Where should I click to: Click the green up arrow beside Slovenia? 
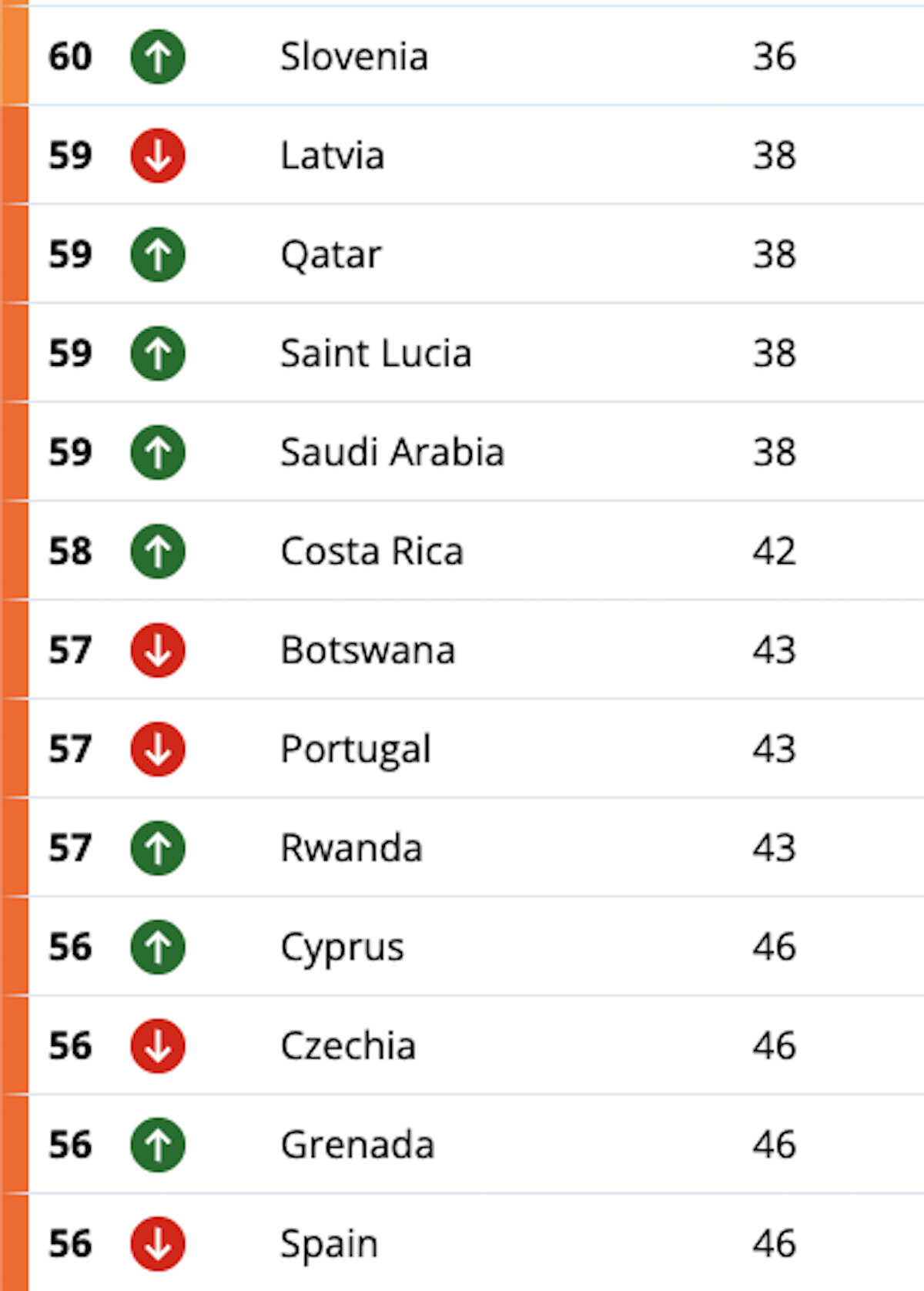pyautogui.click(x=158, y=56)
